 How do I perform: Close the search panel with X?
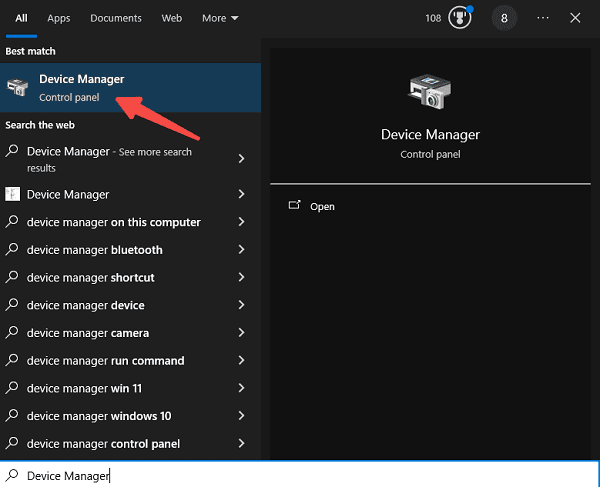(x=575, y=18)
